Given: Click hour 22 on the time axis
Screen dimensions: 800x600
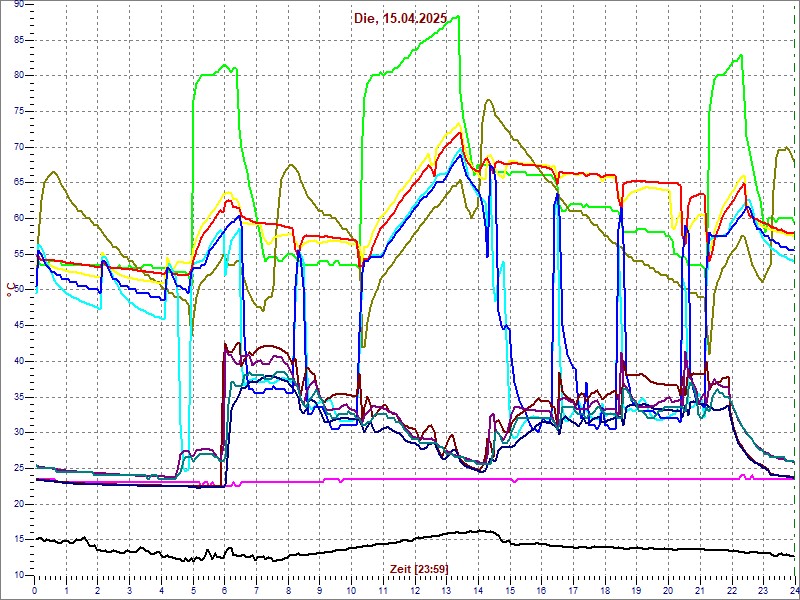Looking at the screenshot, I should pos(732,590).
